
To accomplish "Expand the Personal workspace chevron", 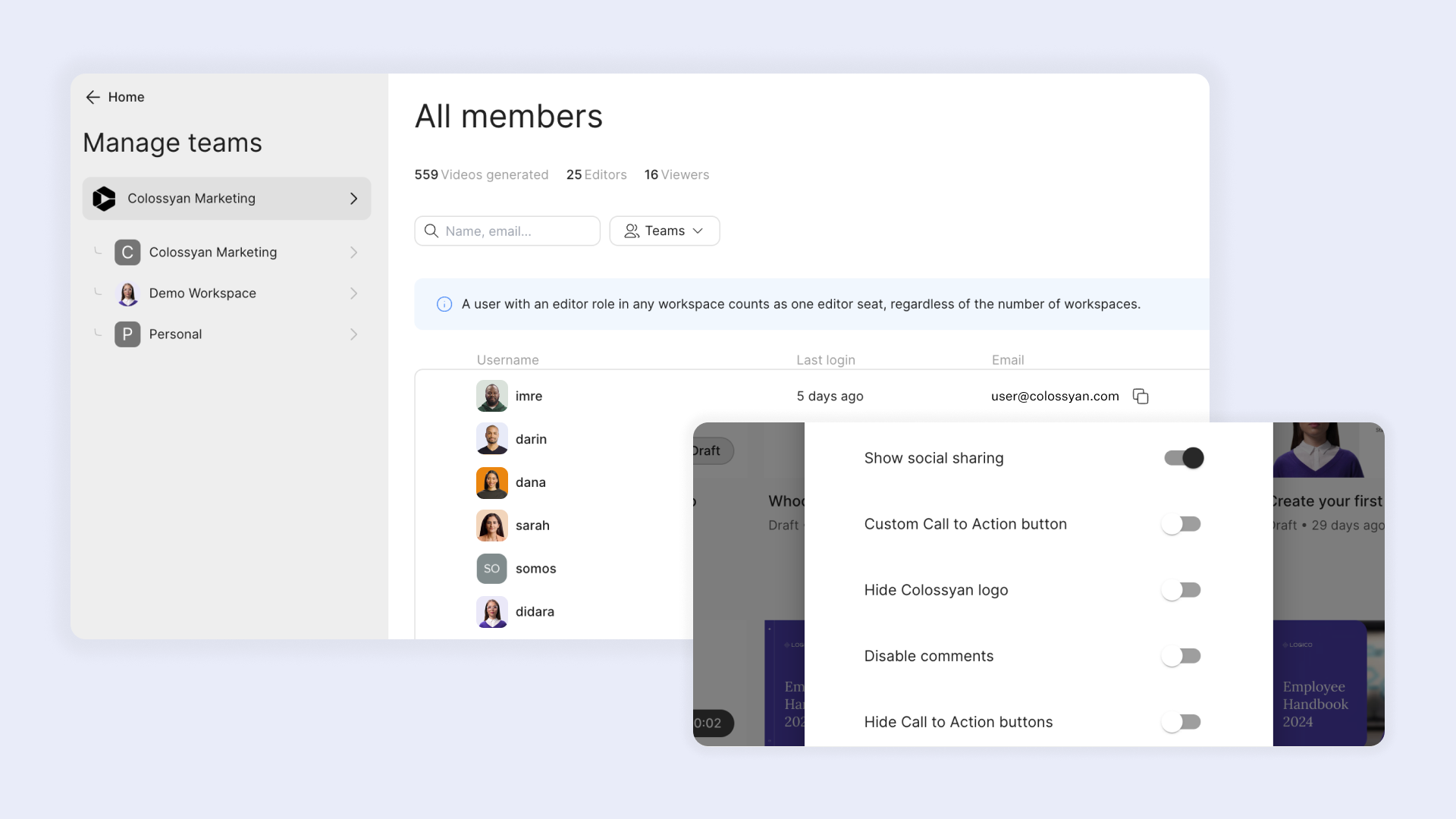I will tap(353, 334).
